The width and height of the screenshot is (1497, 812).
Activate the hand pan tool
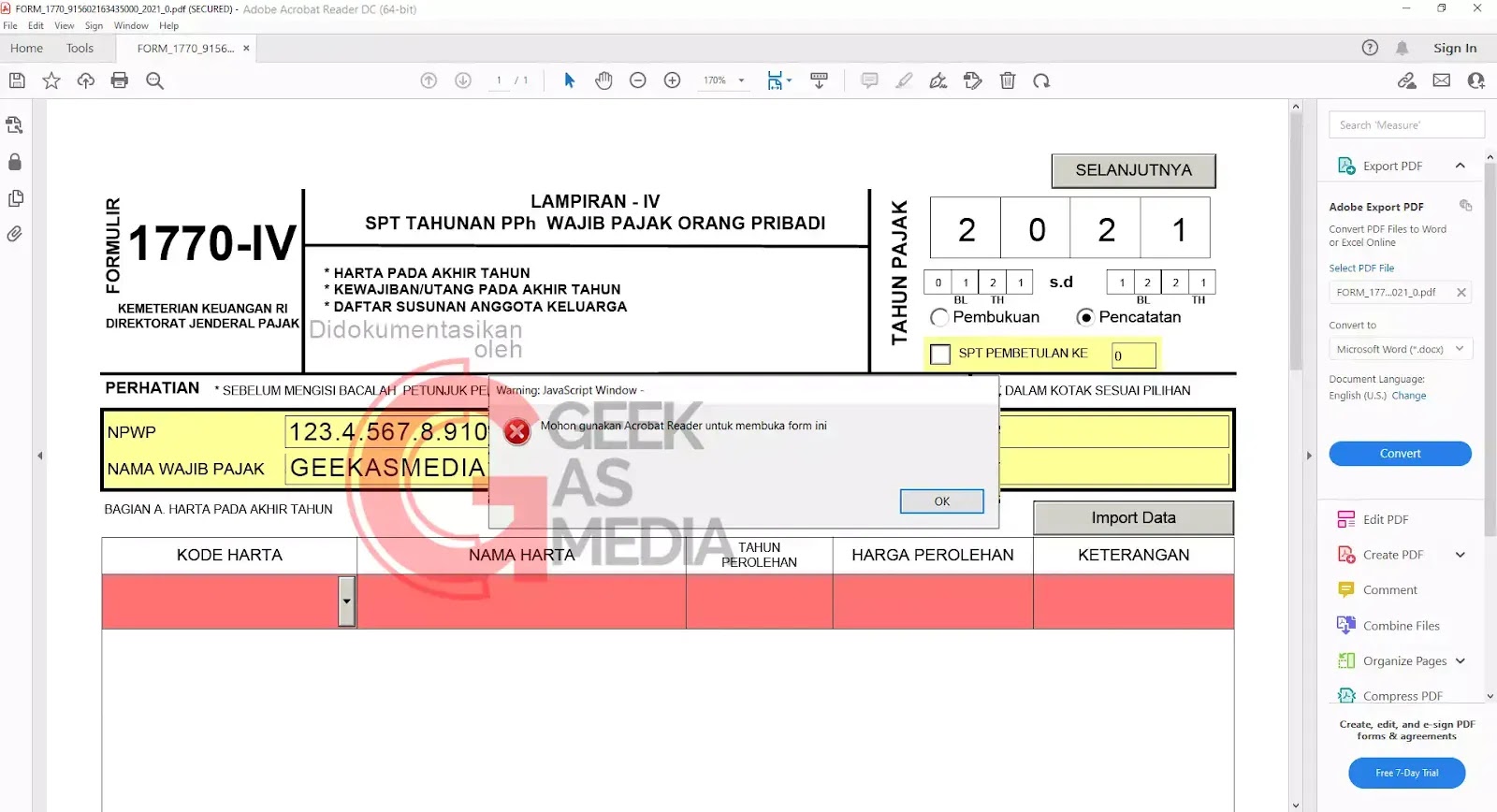603,80
